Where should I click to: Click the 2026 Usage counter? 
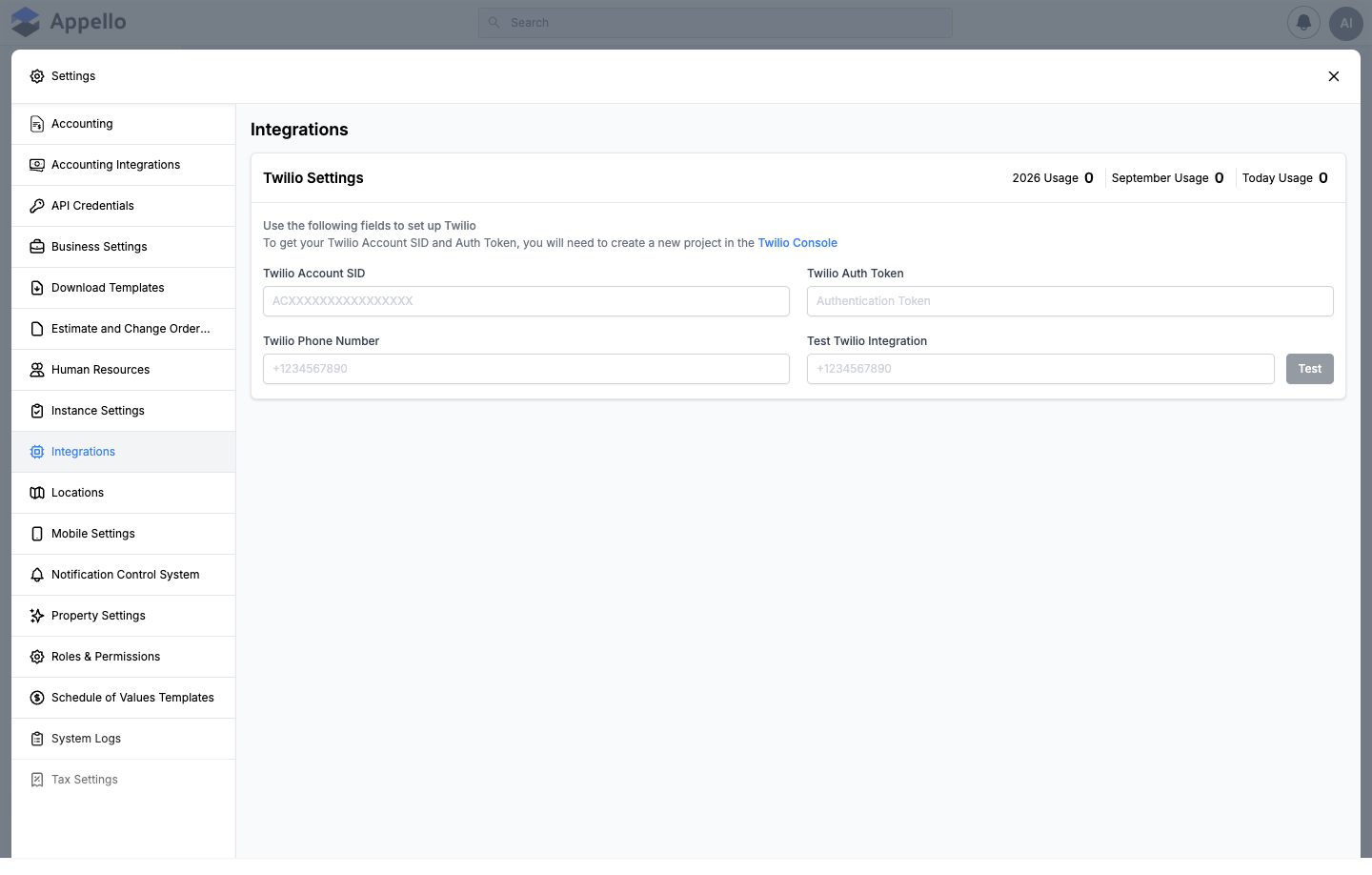coord(1053,178)
